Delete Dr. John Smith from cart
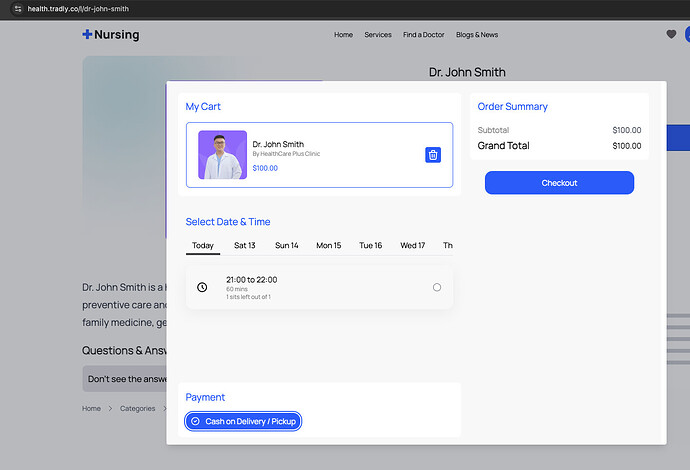The height and width of the screenshot is (470, 690). 433,154
